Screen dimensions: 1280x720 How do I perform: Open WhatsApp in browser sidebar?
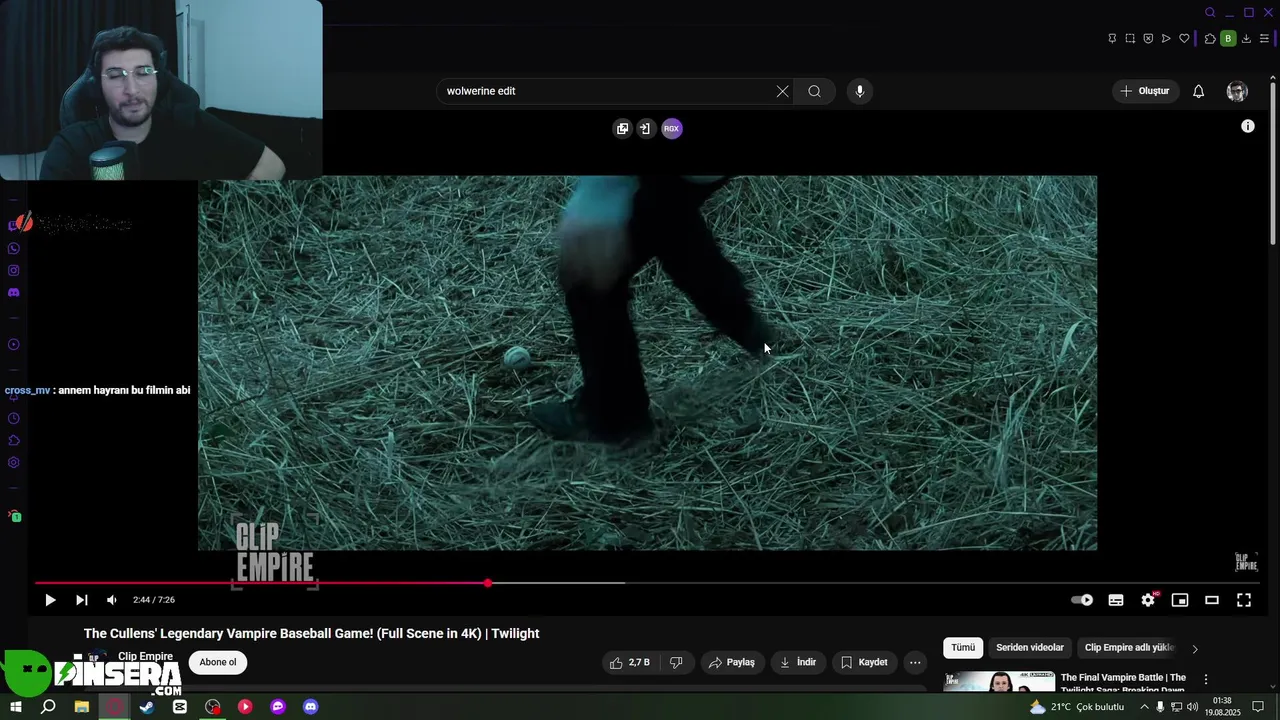click(14, 249)
